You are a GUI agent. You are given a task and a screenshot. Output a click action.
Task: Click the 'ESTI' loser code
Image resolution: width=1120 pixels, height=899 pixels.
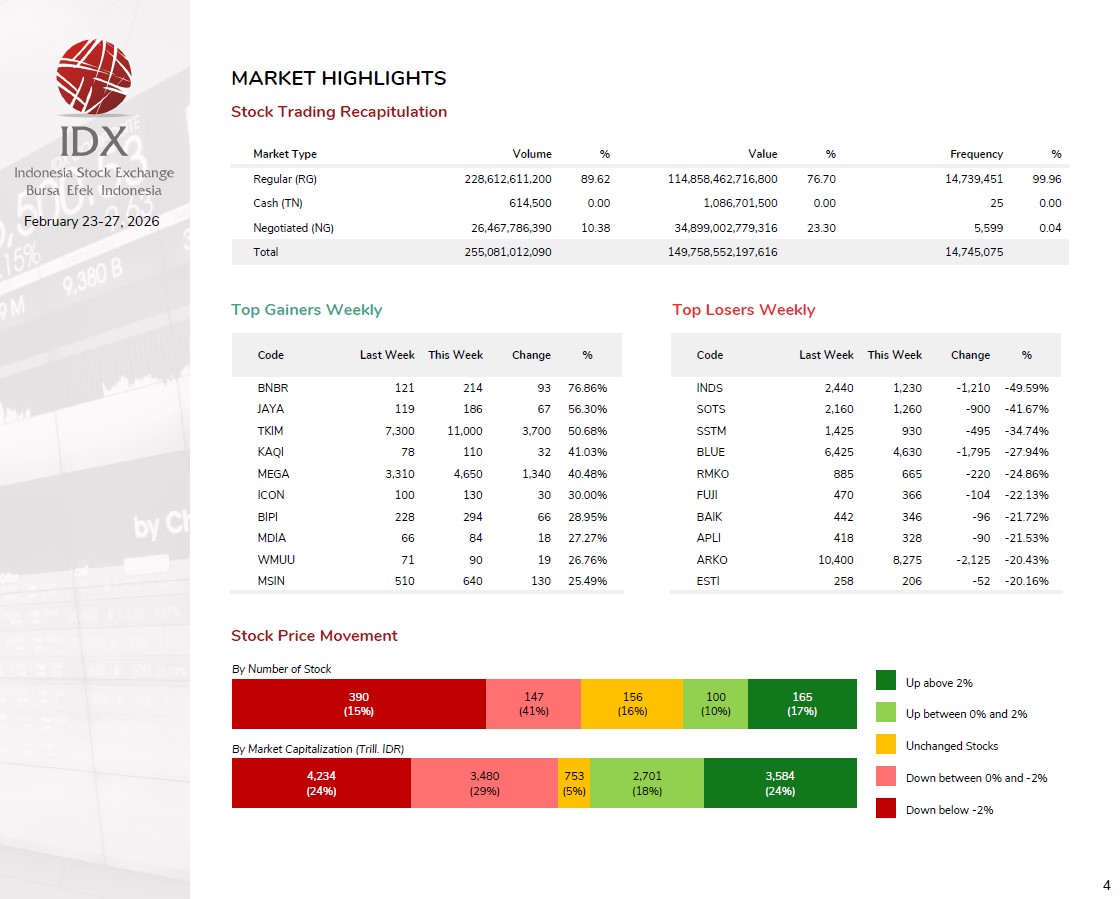[x=708, y=581]
